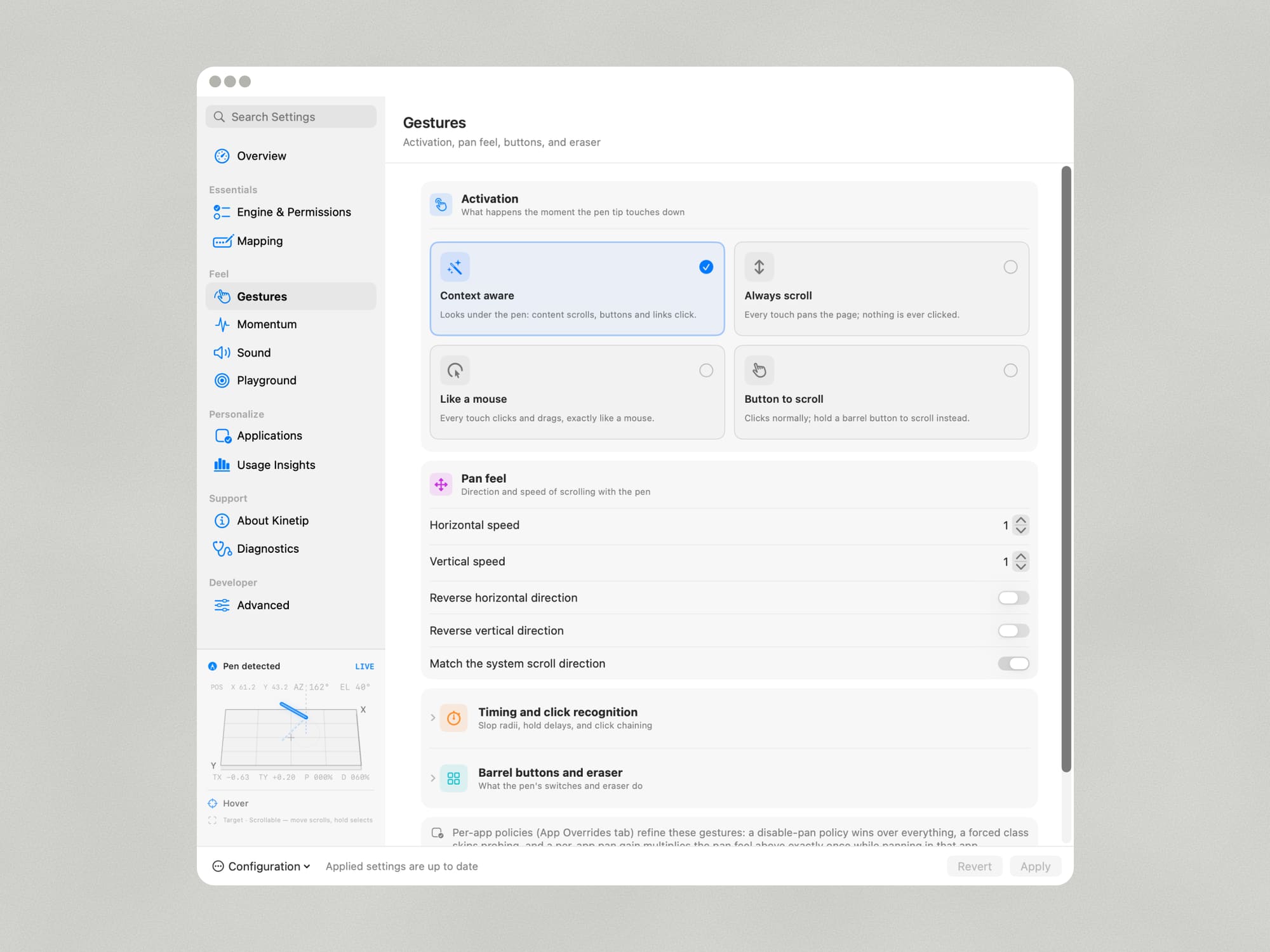Decrease Horizontal speed with down arrow
The height and width of the screenshot is (952, 1270).
click(x=1020, y=531)
